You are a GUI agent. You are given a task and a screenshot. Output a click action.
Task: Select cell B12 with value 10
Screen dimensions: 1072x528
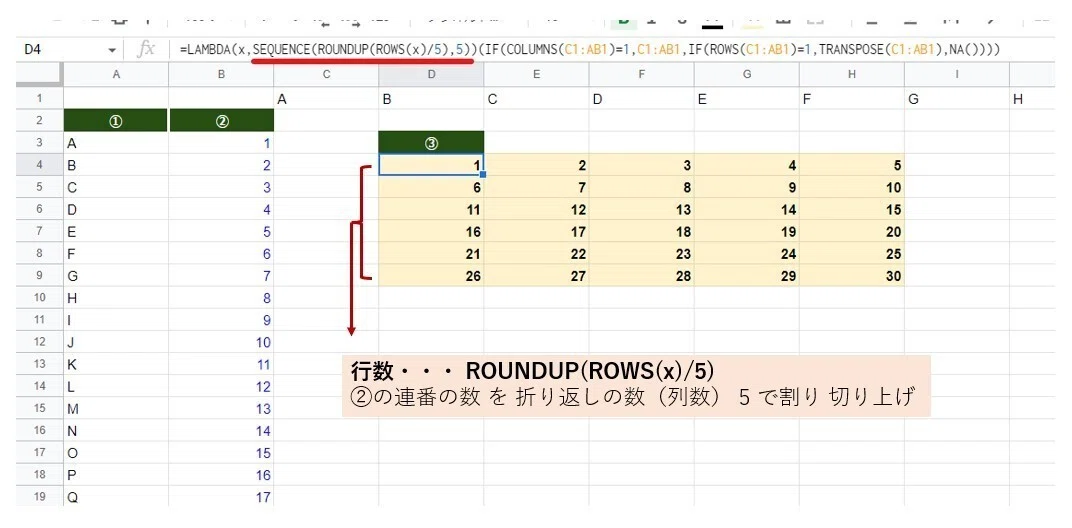[x=222, y=342]
